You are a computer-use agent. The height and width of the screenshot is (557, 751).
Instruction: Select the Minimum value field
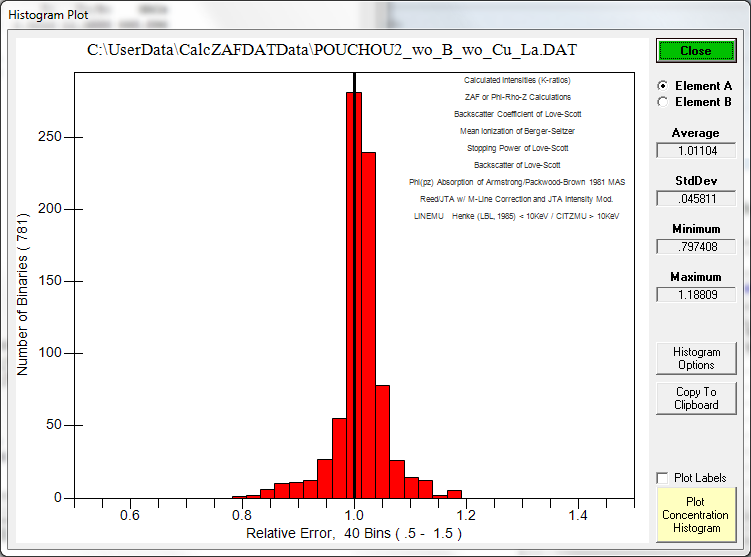[696, 247]
